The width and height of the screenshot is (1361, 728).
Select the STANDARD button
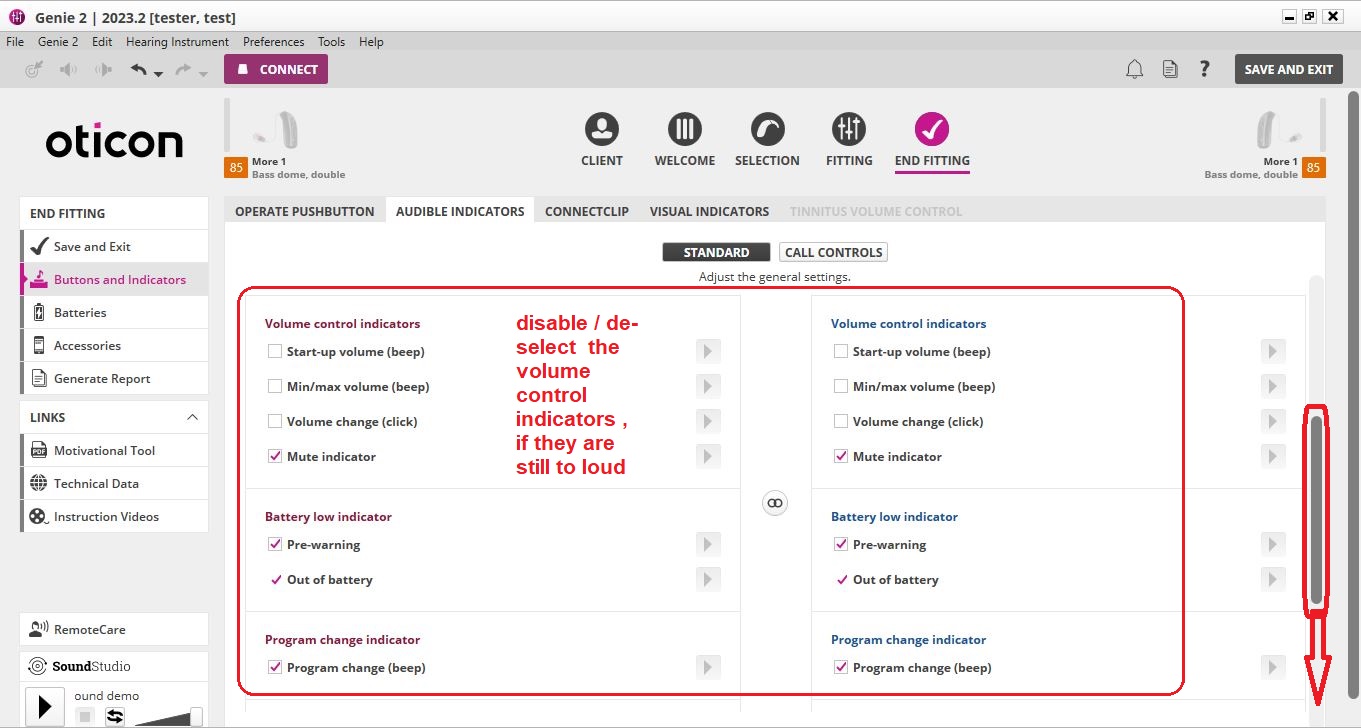(716, 252)
